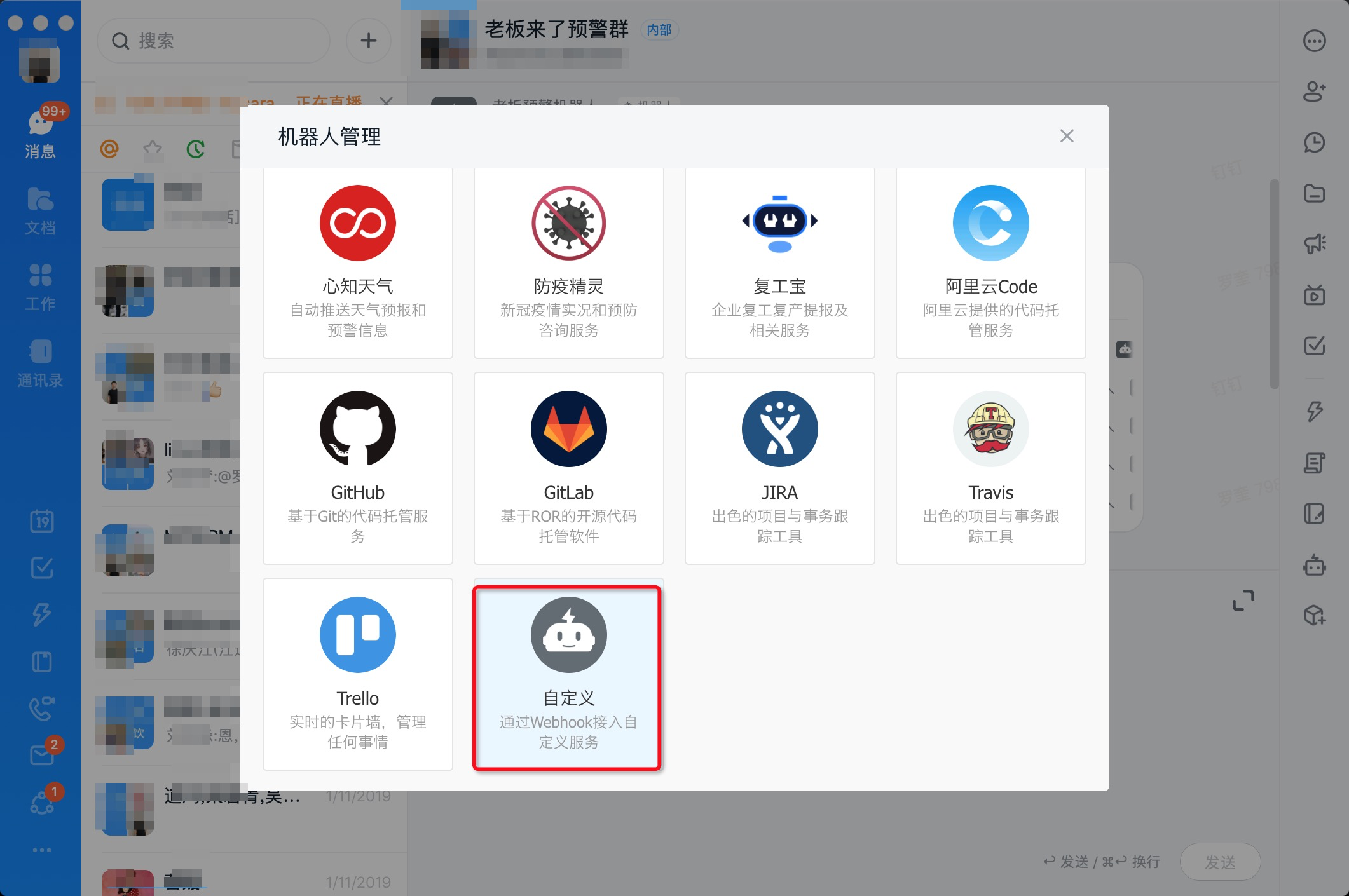Open the group robot icon in right sidebar

(1314, 565)
